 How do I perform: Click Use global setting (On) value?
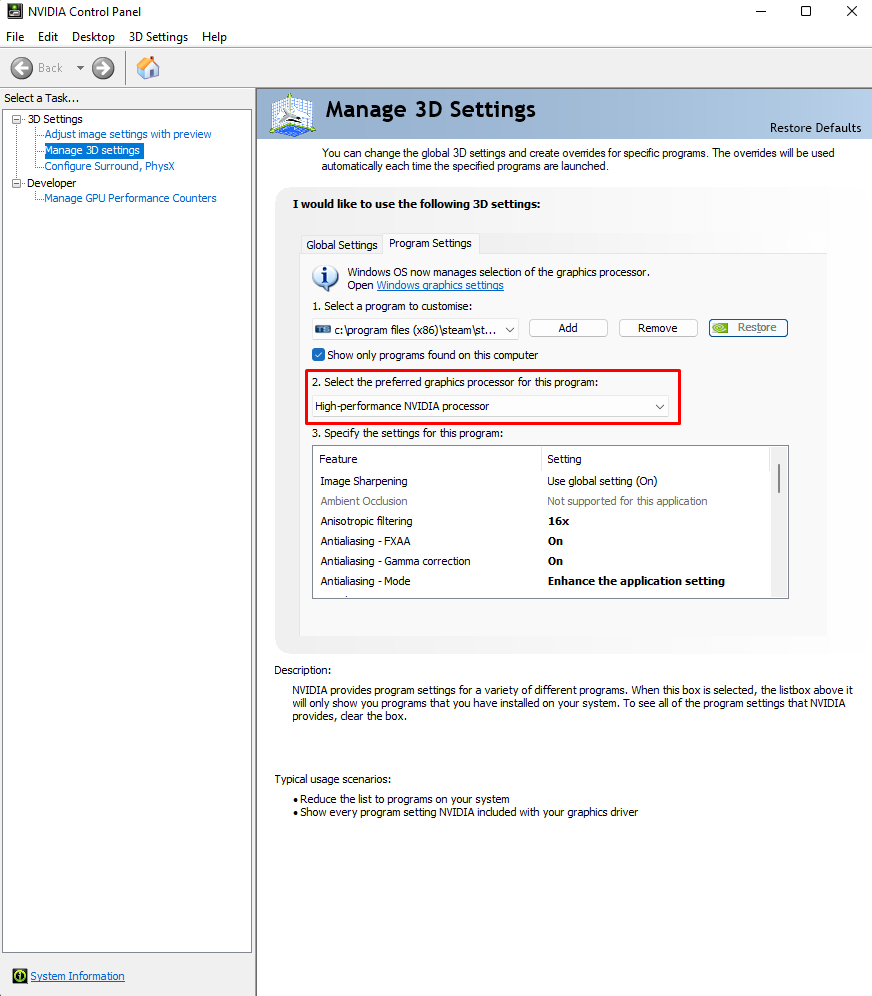pyautogui.click(x=602, y=481)
